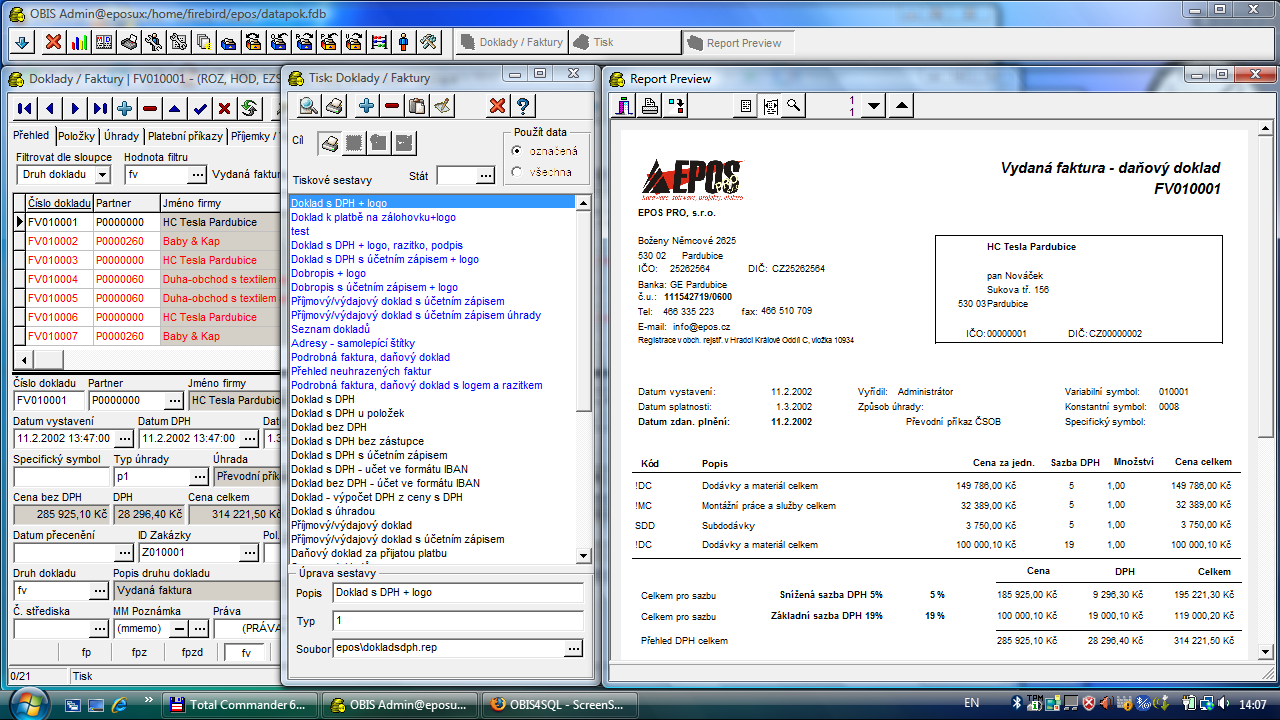Select 'Dobropis + logo' in report list
Screen dimensions: 1280x720
pos(329,273)
